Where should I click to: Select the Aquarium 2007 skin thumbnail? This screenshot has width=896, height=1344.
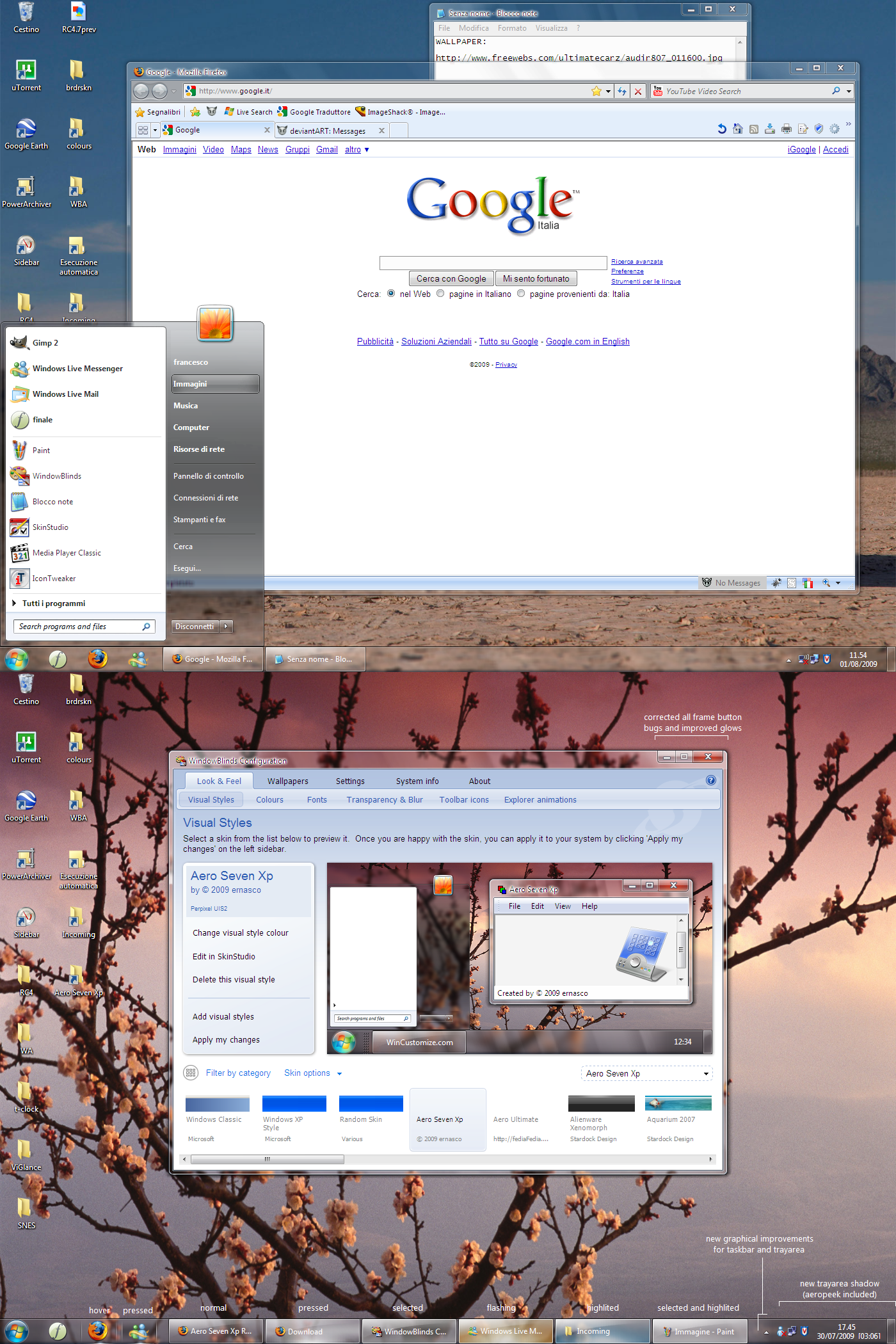(x=678, y=1119)
